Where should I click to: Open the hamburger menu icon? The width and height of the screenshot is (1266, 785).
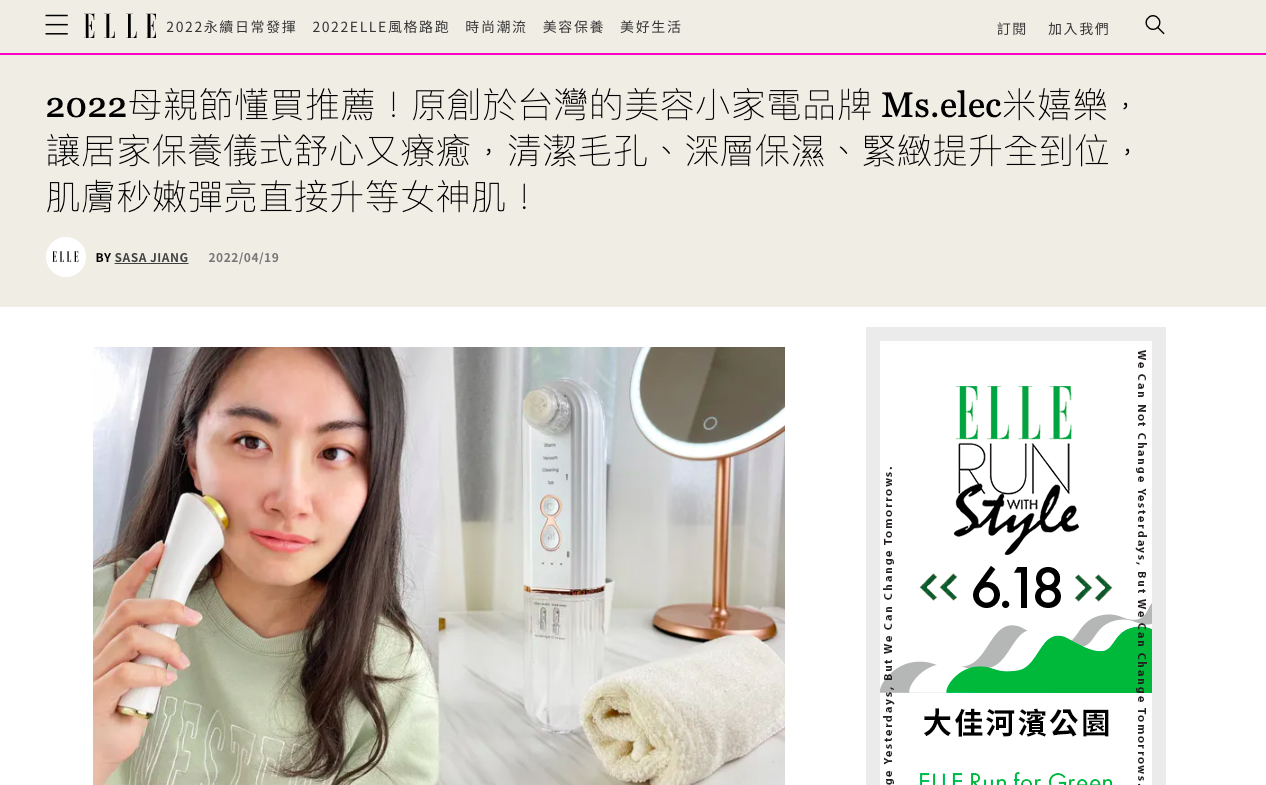point(57,25)
